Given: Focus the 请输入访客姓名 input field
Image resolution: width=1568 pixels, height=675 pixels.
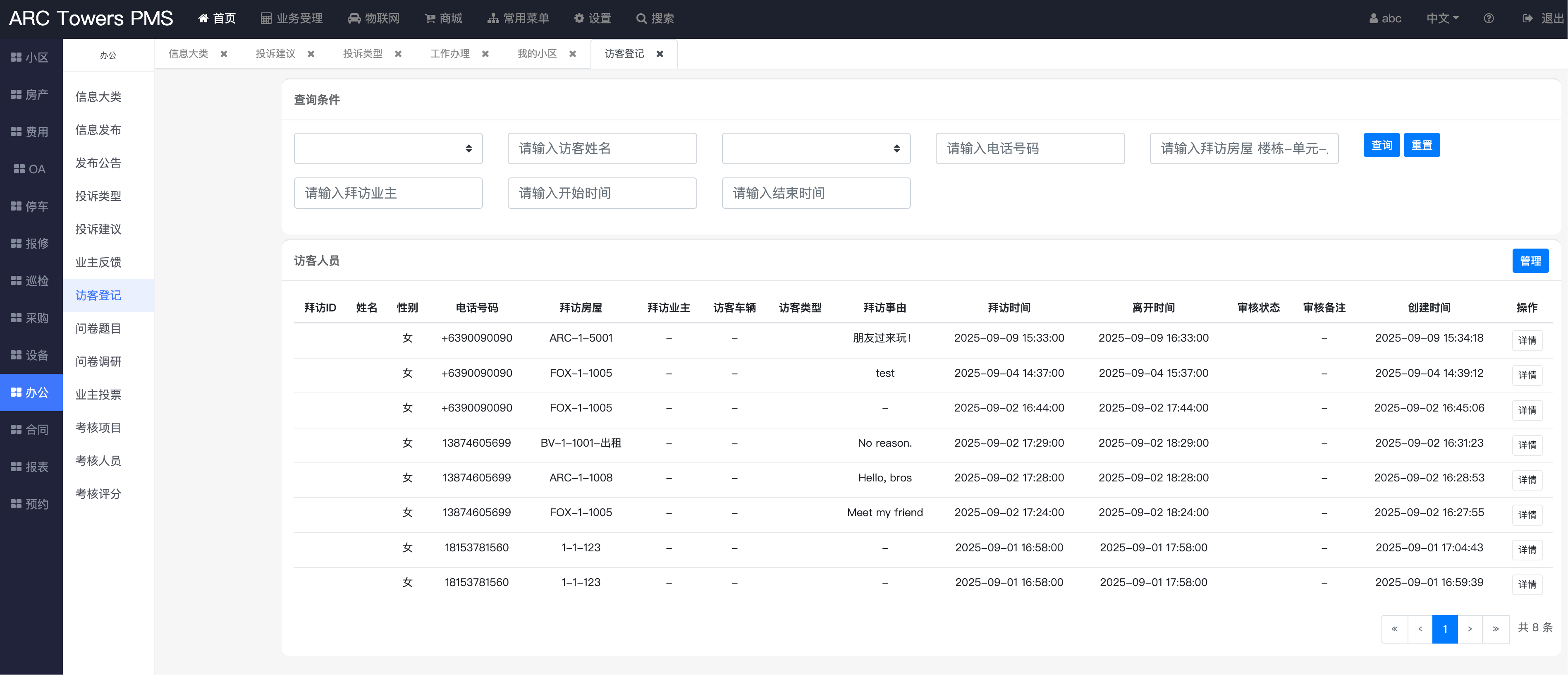Looking at the screenshot, I should coord(601,148).
